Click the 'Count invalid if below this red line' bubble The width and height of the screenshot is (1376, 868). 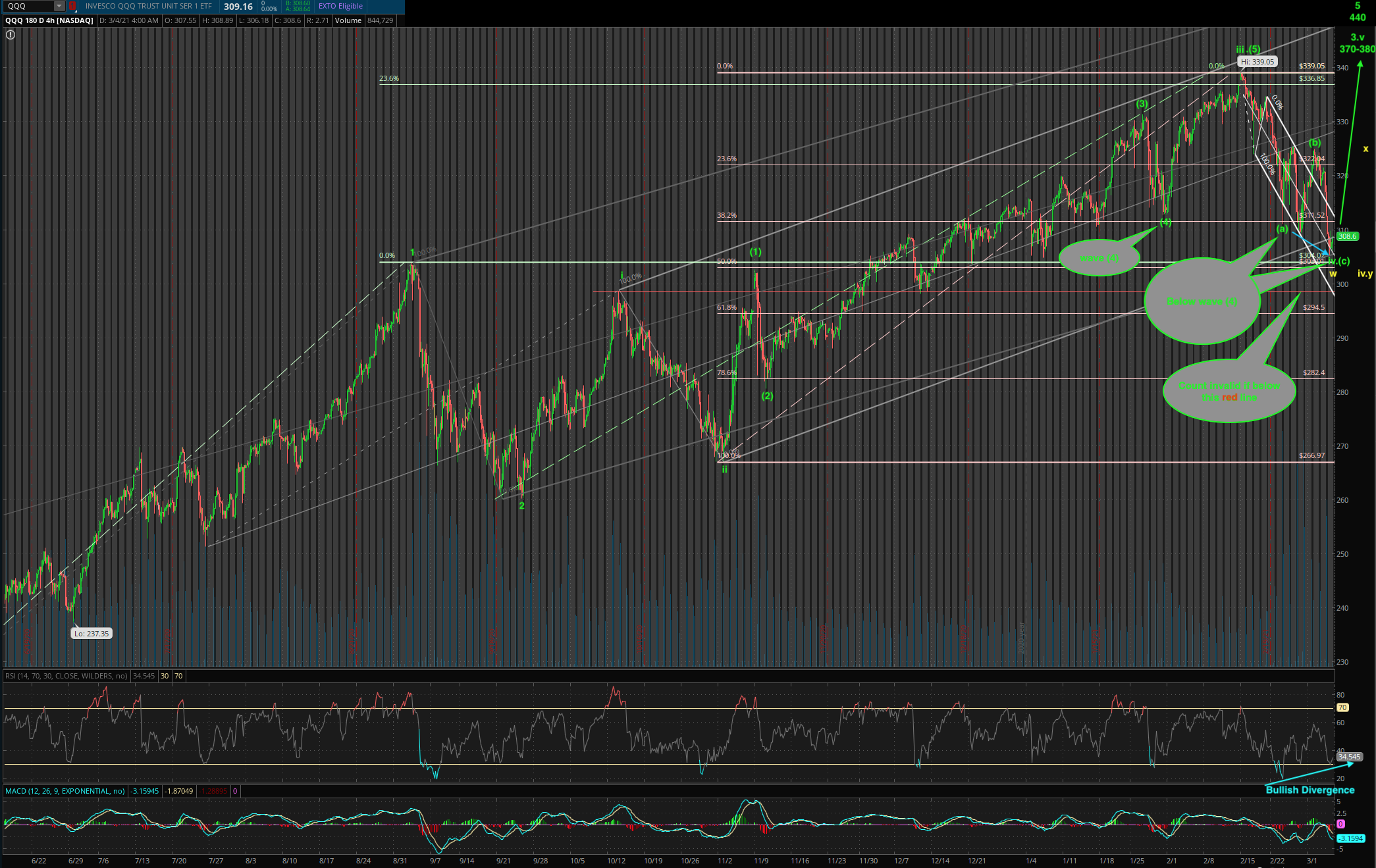click(1229, 392)
